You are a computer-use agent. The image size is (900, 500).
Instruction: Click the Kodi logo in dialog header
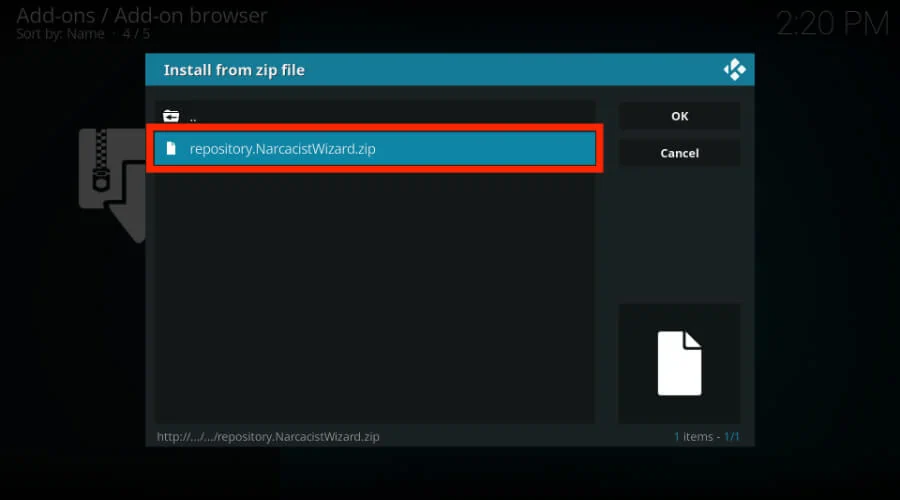click(734, 70)
